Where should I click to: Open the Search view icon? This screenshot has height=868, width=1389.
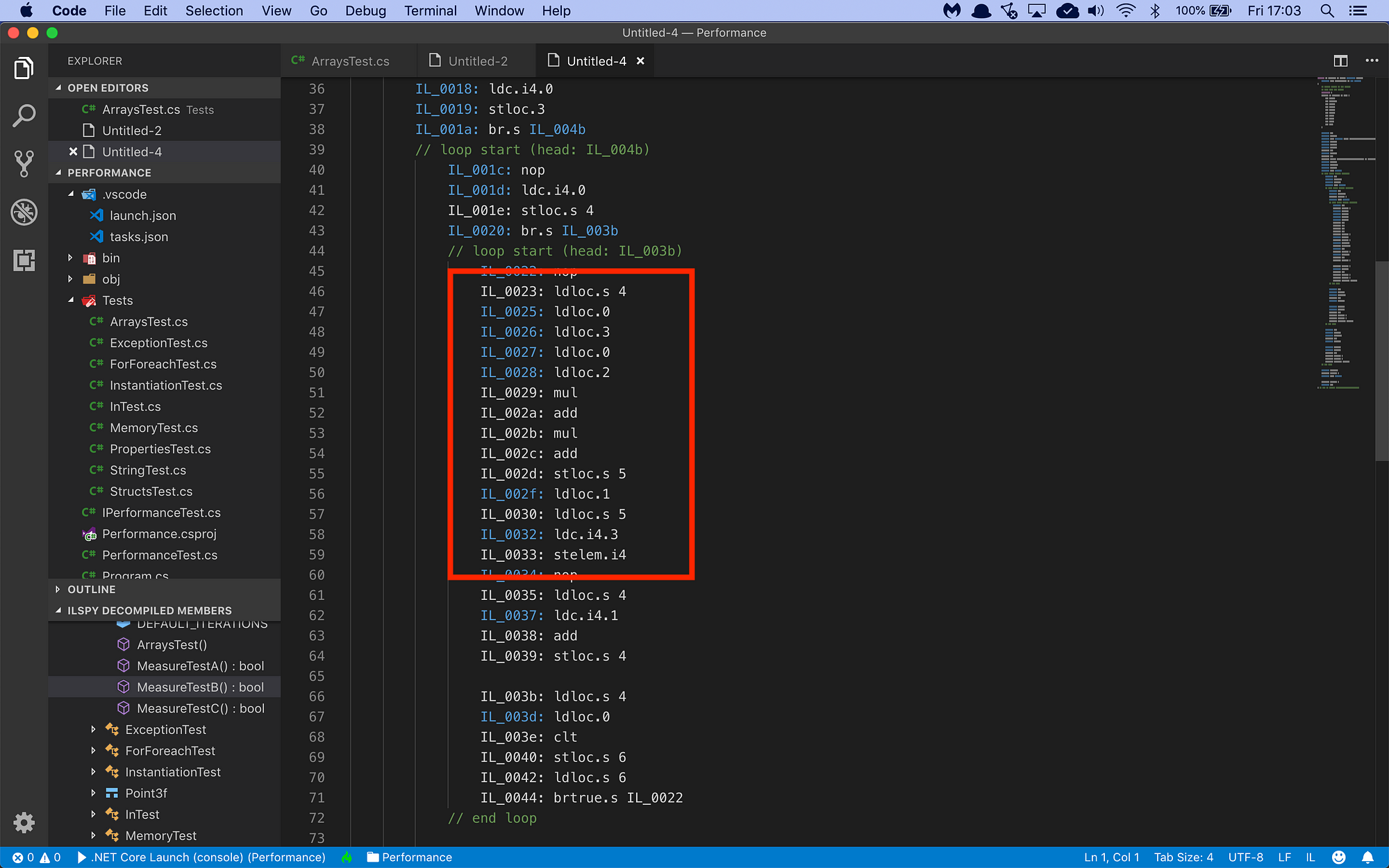coord(24,116)
